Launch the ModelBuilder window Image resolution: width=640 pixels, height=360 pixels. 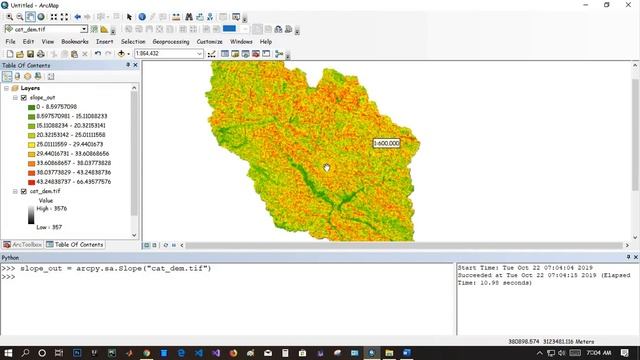[279, 54]
